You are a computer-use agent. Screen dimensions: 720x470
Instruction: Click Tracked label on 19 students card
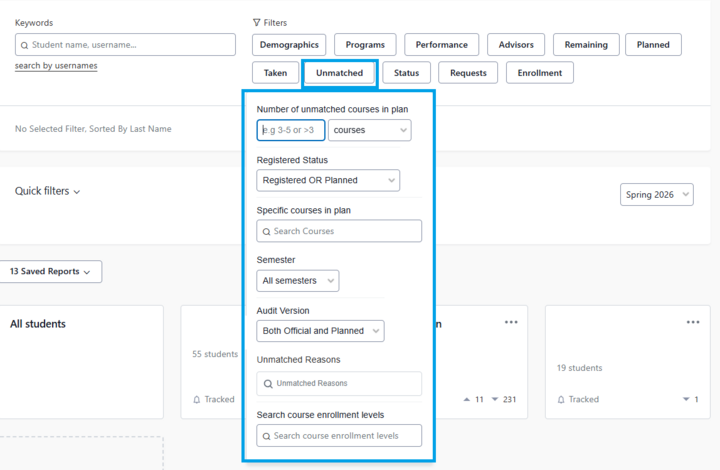tap(584, 400)
